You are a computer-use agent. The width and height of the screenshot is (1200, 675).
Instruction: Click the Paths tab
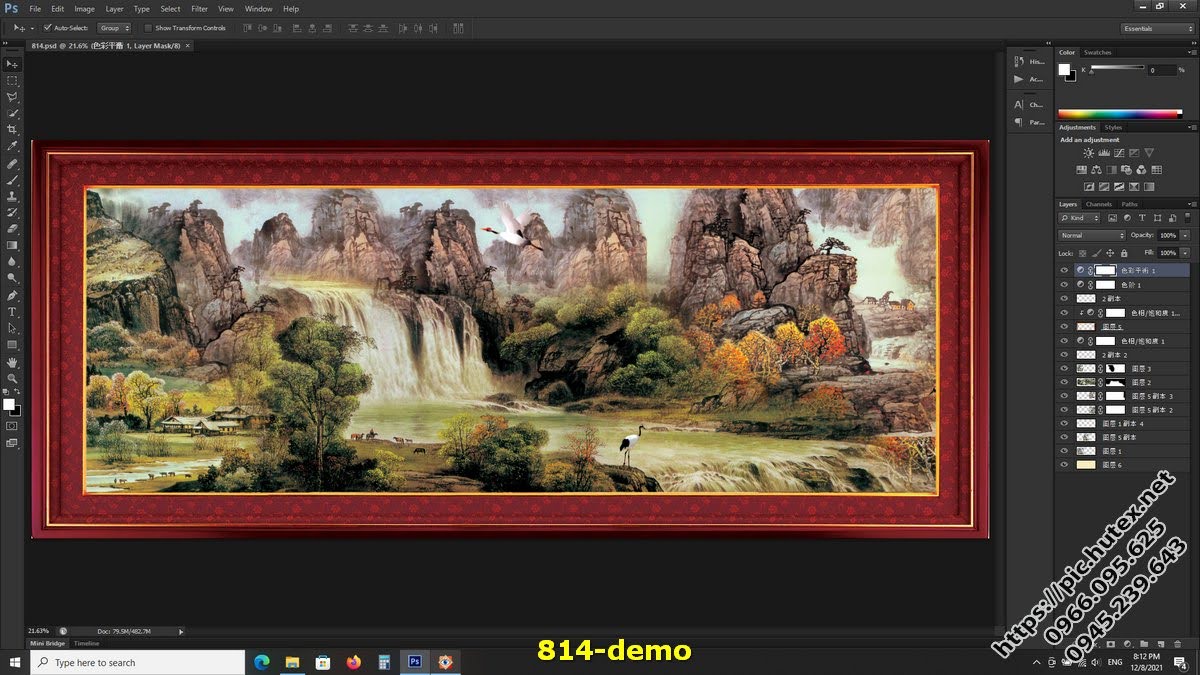(x=1129, y=204)
